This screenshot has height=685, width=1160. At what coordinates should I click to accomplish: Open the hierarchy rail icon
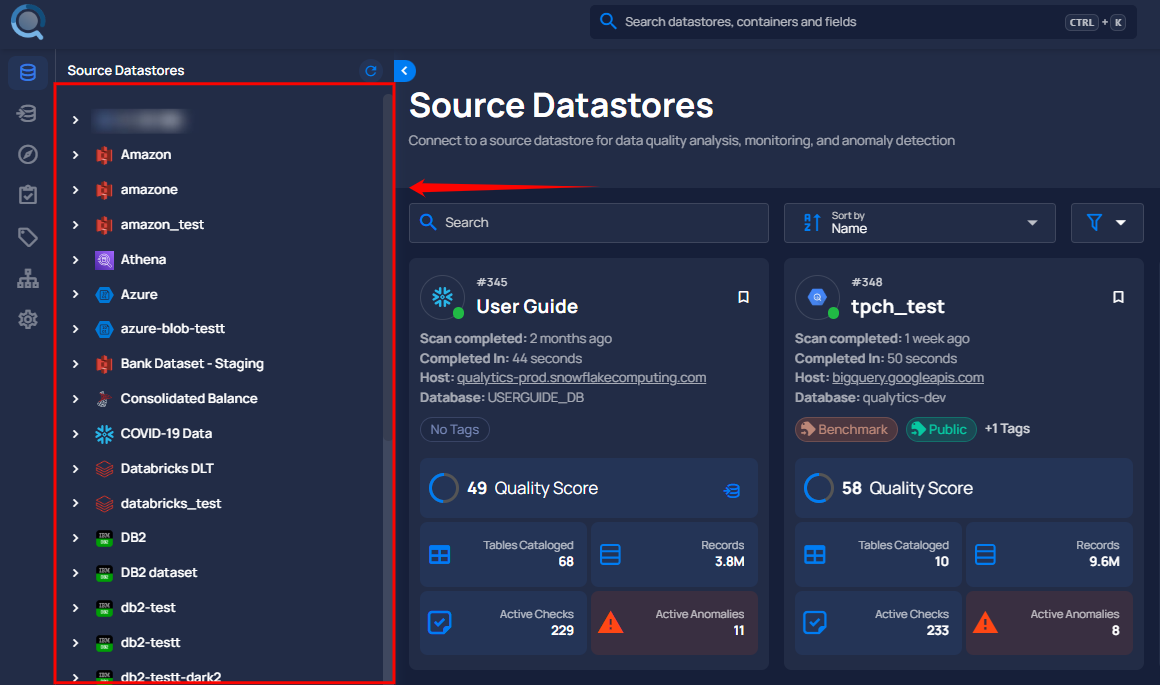28,278
